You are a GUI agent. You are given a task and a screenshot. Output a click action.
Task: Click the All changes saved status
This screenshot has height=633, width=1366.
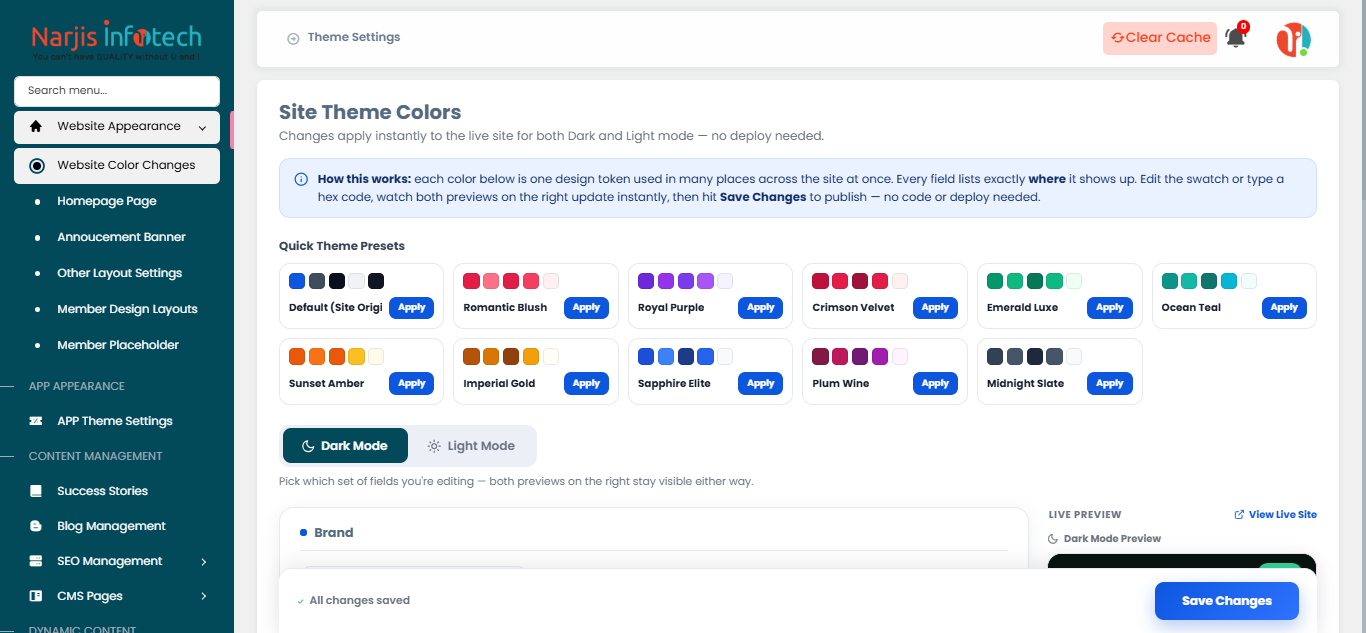[x=354, y=601]
